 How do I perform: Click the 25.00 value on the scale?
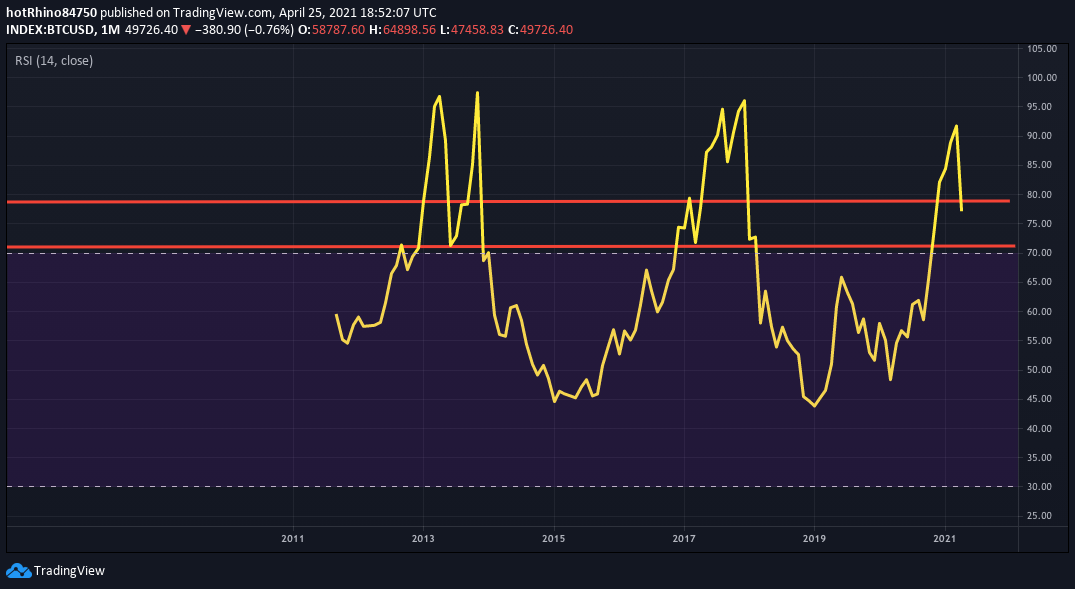point(1041,516)
